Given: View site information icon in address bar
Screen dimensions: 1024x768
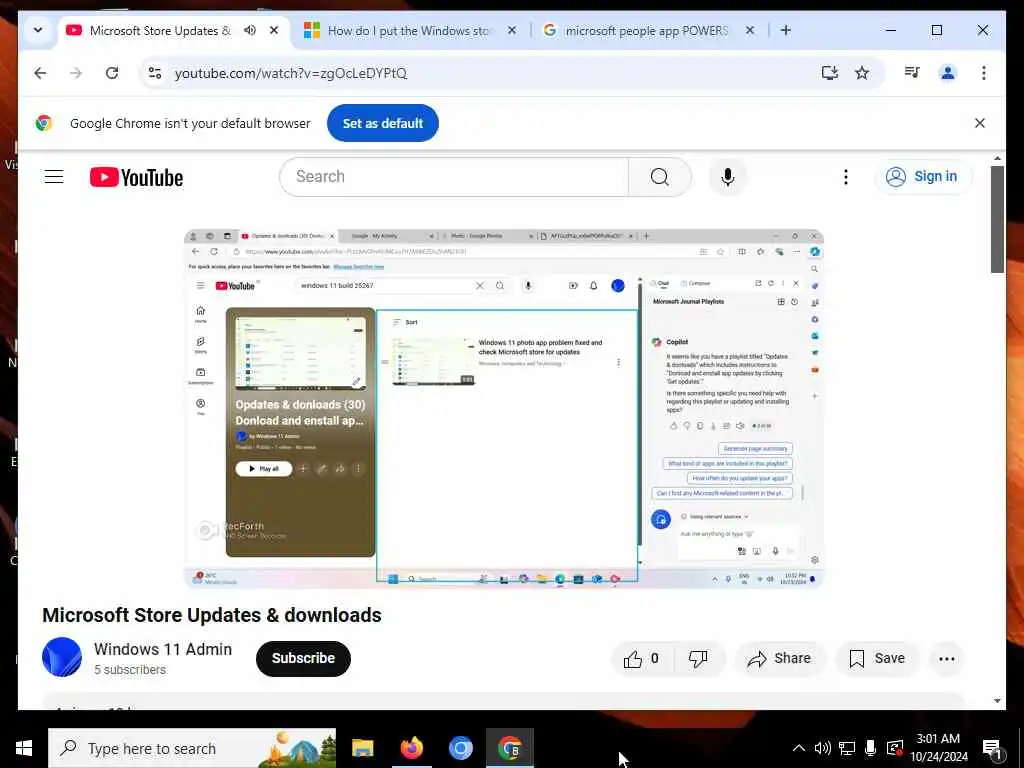Looking at the screenshot, I should [155, 73].
